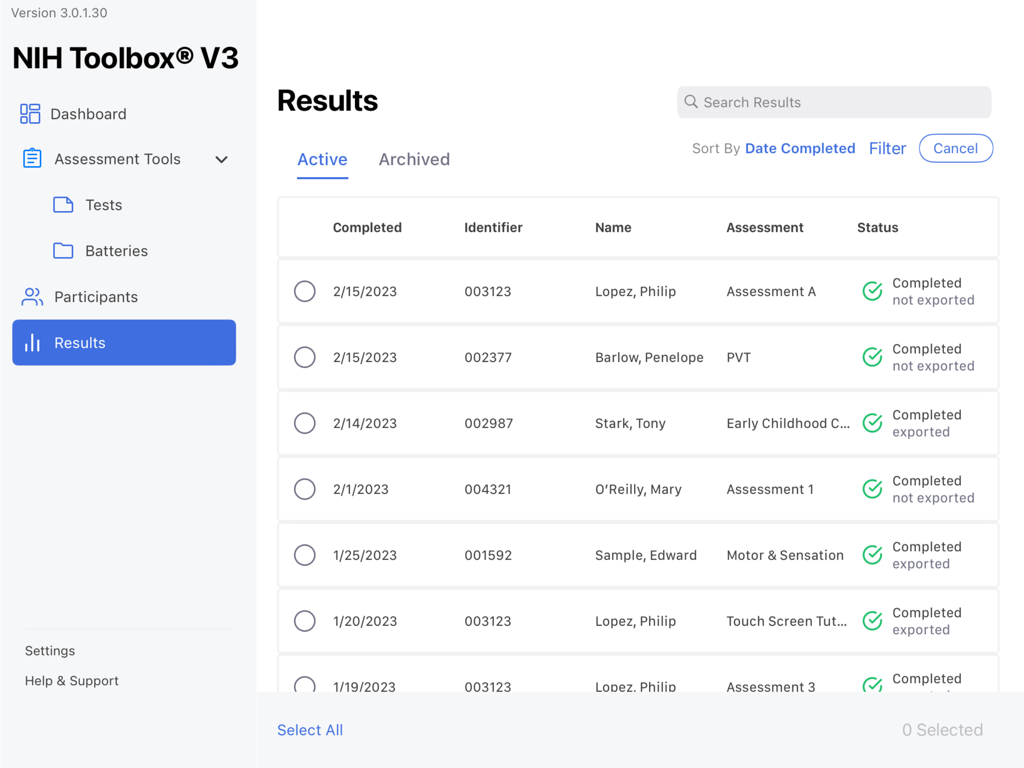Click the Touch Screen Tut... assessment cell
The image size is (1024, 768).
786,621
